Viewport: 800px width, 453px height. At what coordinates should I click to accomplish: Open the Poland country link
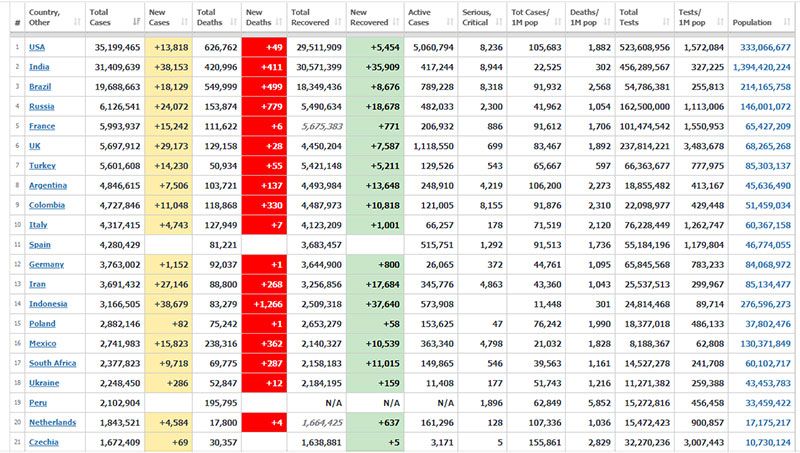pos(42,324)
